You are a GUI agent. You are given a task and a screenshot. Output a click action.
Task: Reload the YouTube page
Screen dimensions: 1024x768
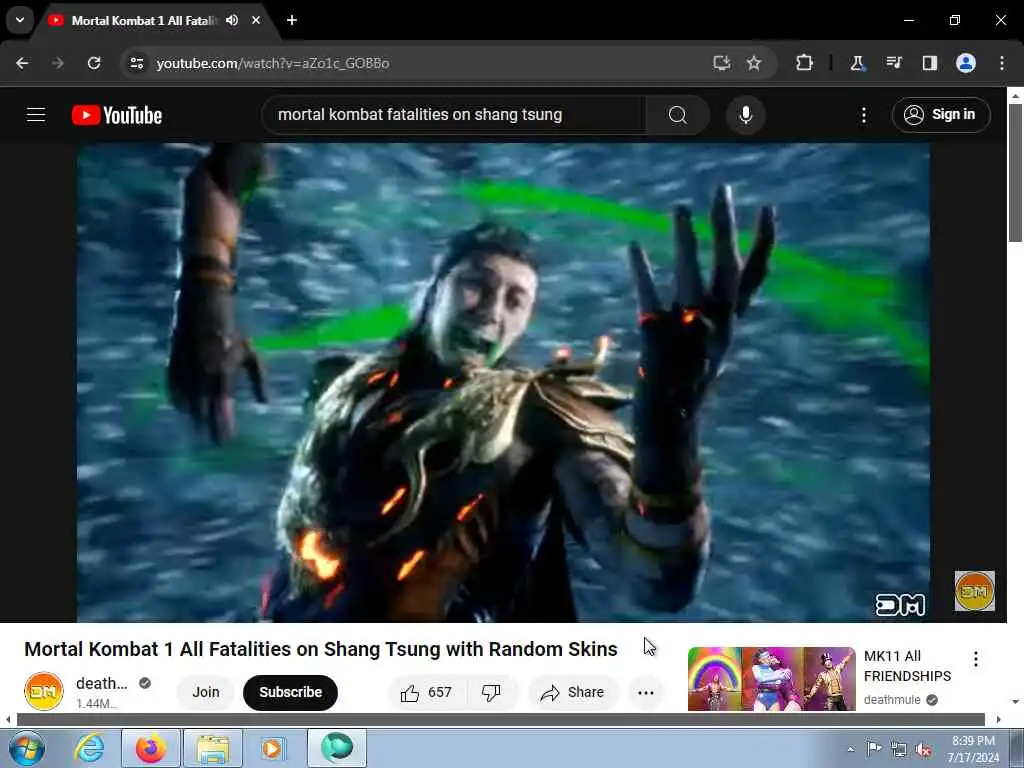click(94, 63)
